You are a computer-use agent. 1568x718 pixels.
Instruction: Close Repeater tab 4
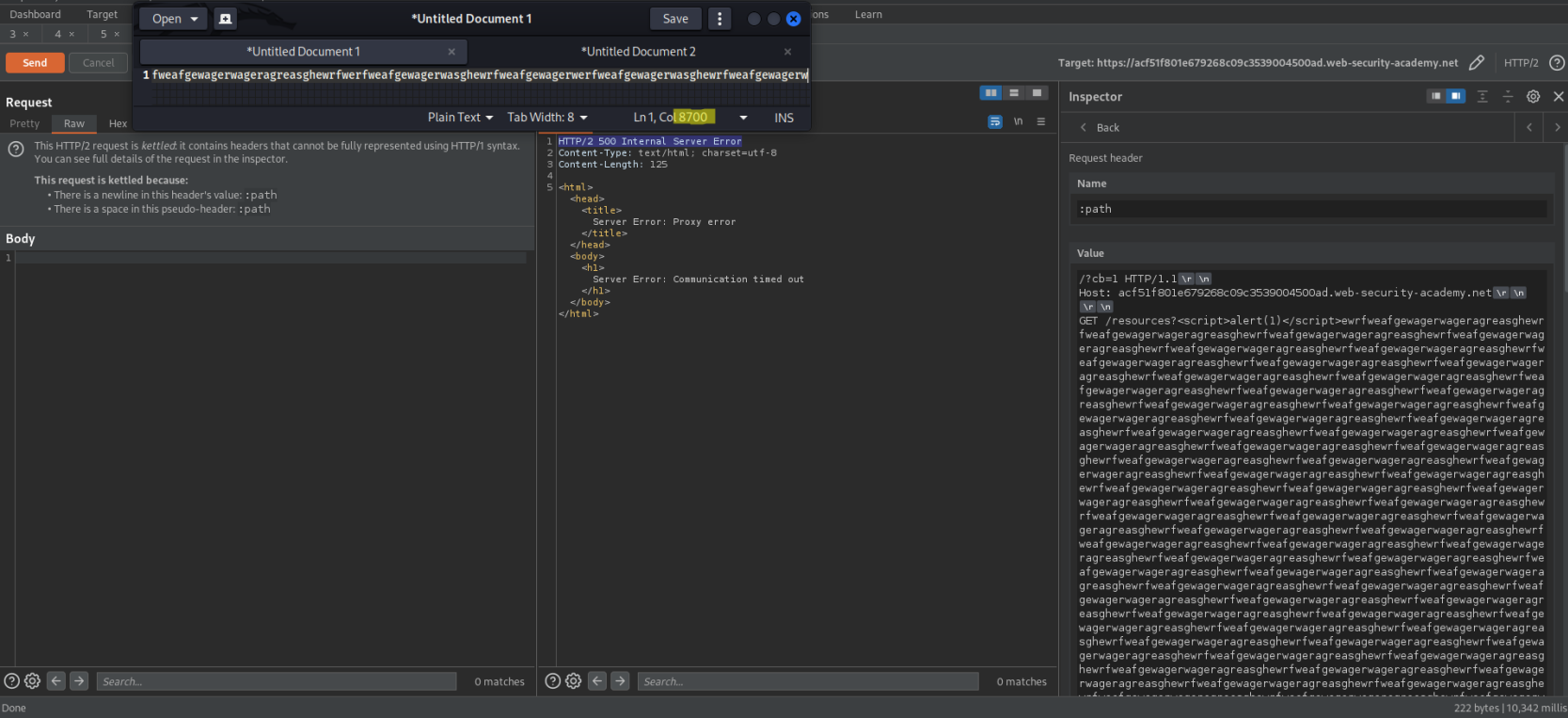(71, 34)
